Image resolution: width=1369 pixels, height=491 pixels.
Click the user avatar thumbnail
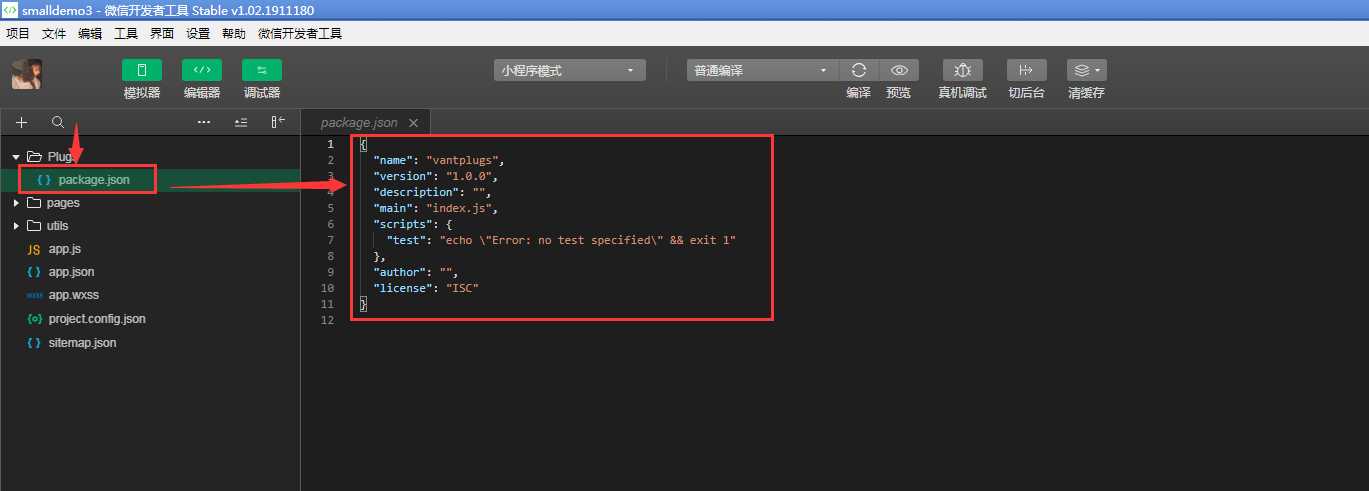[x=26, y=74]
